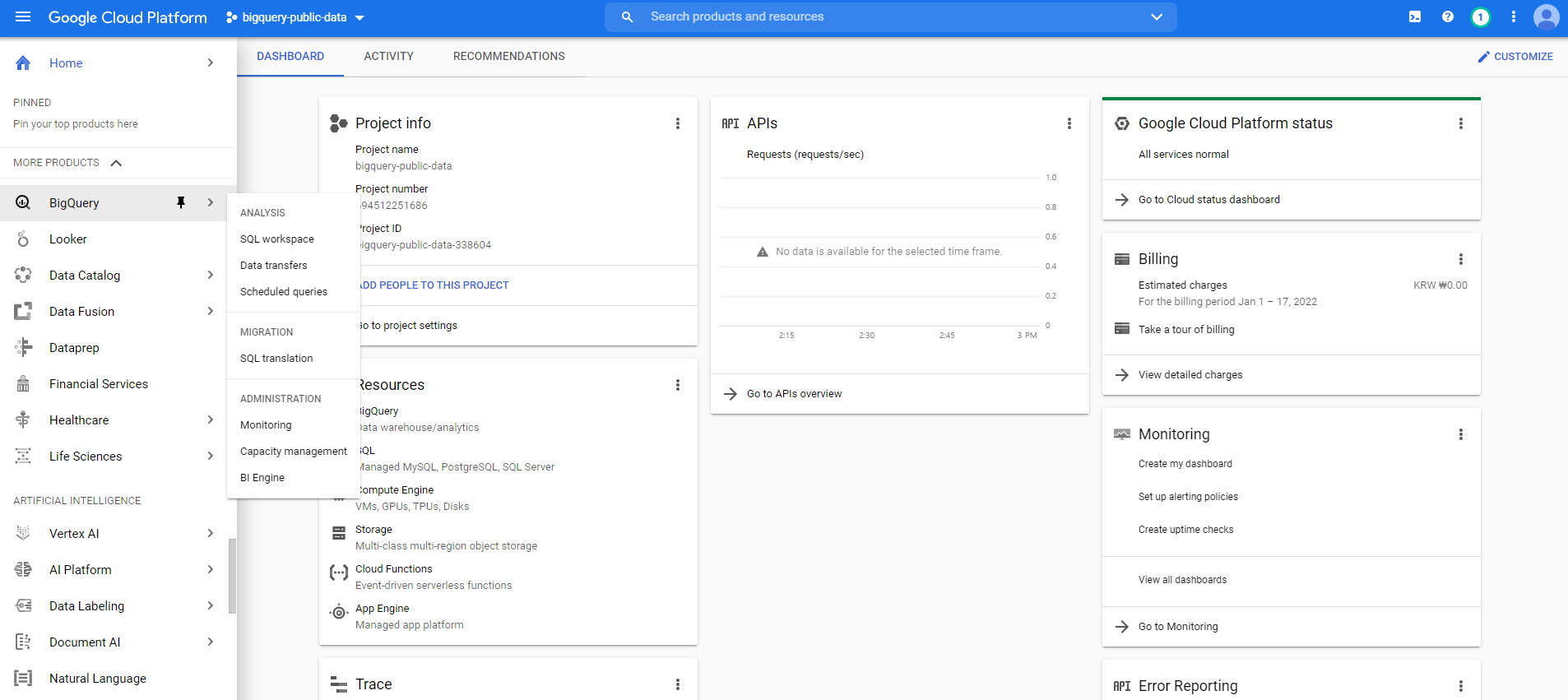Image resolution: width=1568 pixels, height=700 pixels.
Task: Expand the Vertex AI submenu chevron
Action: (211, 534)
